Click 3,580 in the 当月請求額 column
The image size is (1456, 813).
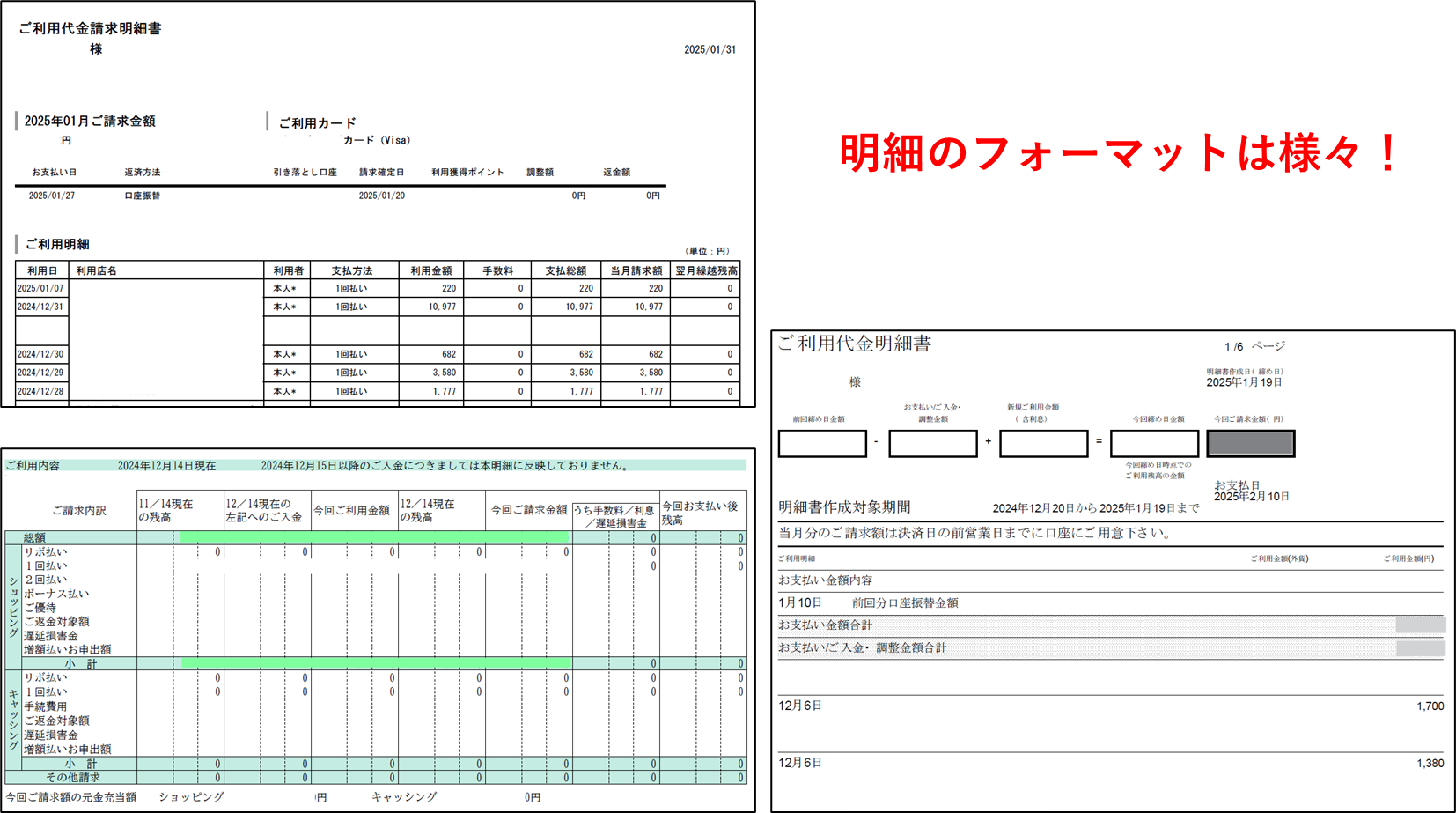click(651, 373)
